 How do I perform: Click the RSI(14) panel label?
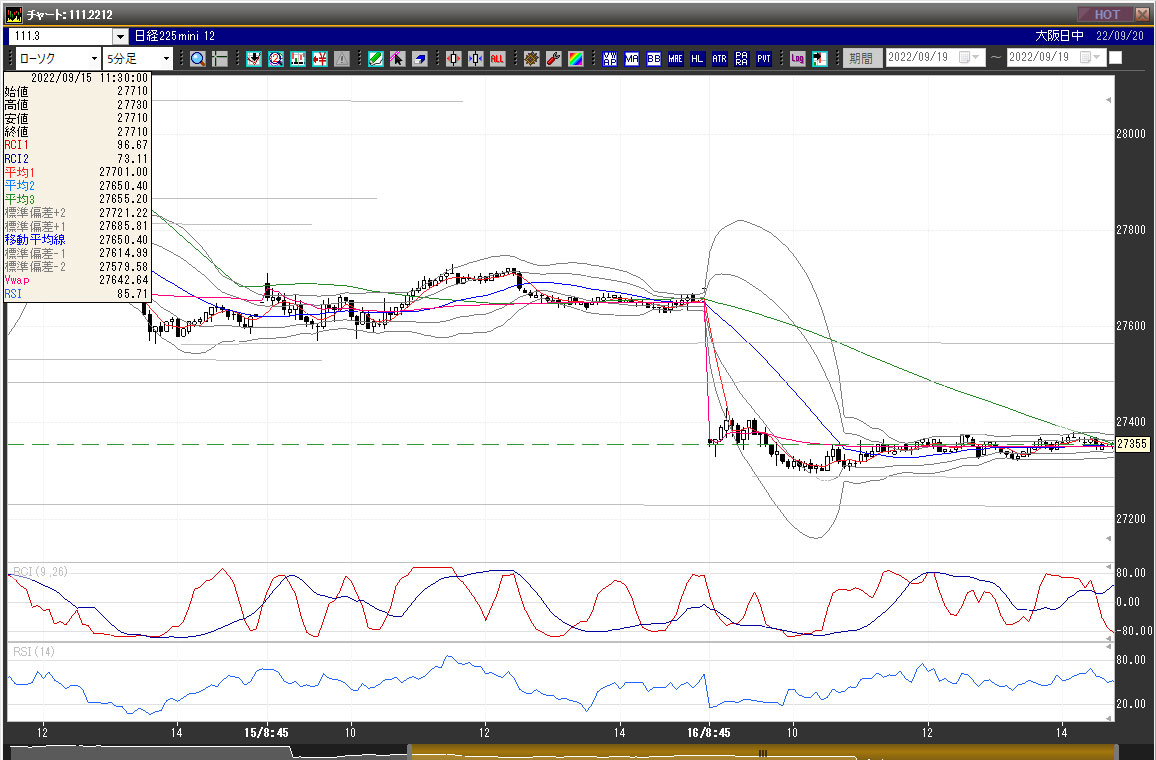pyautogui.click(x=34, y=652)
